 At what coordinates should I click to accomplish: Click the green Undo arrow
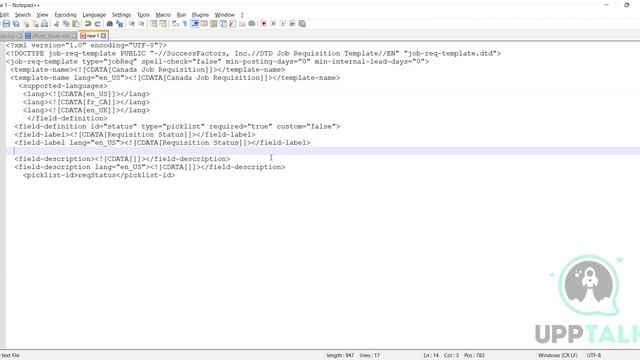[x=88, y=24]
